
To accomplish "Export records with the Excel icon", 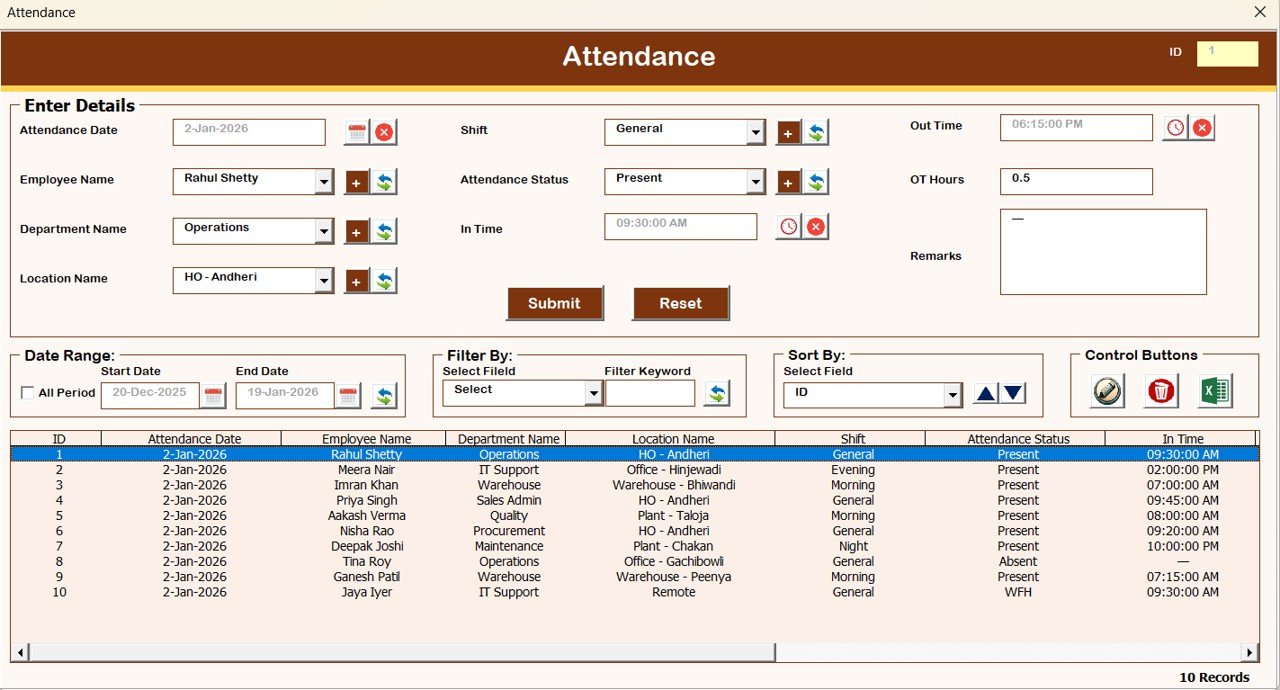I will [1215, 391].
